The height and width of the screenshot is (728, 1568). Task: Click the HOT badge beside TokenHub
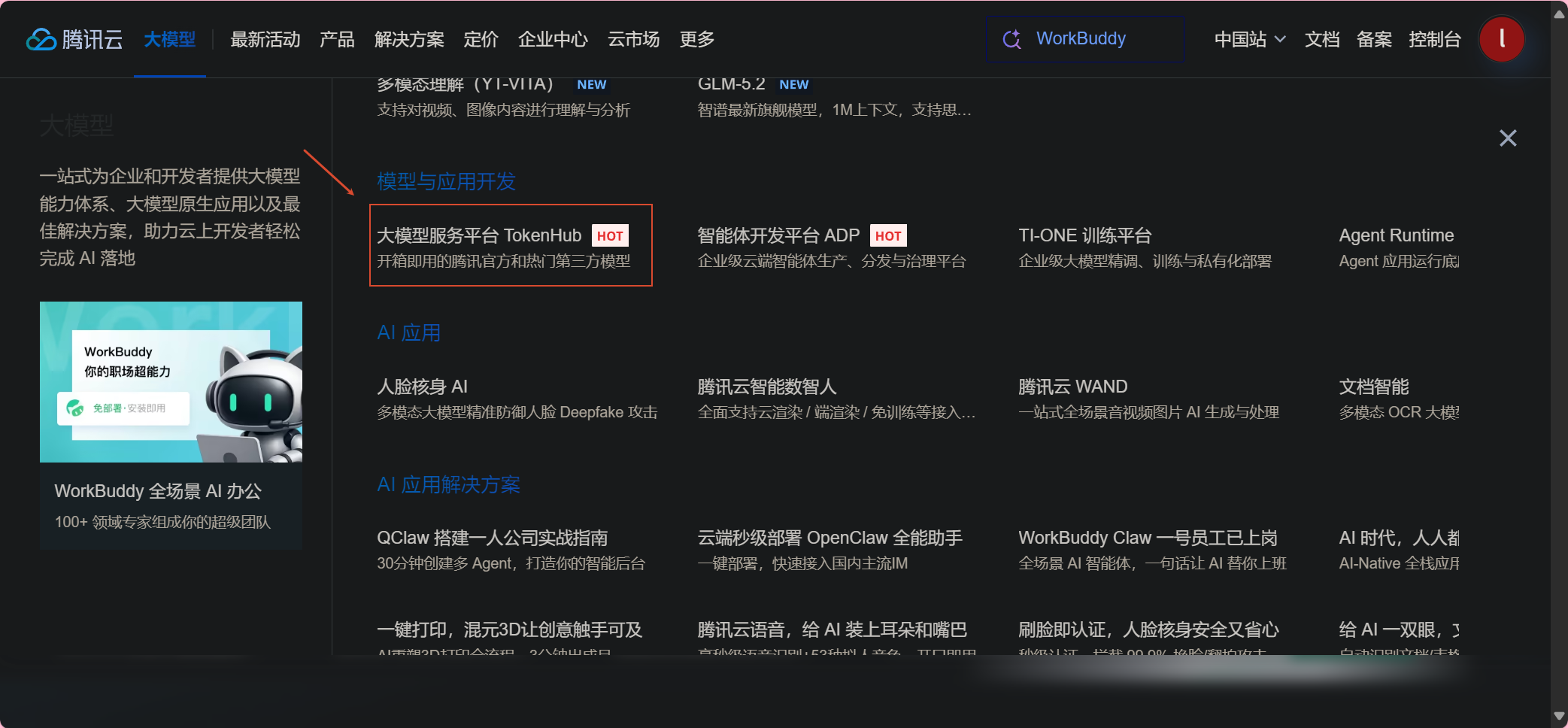(610, 235)
